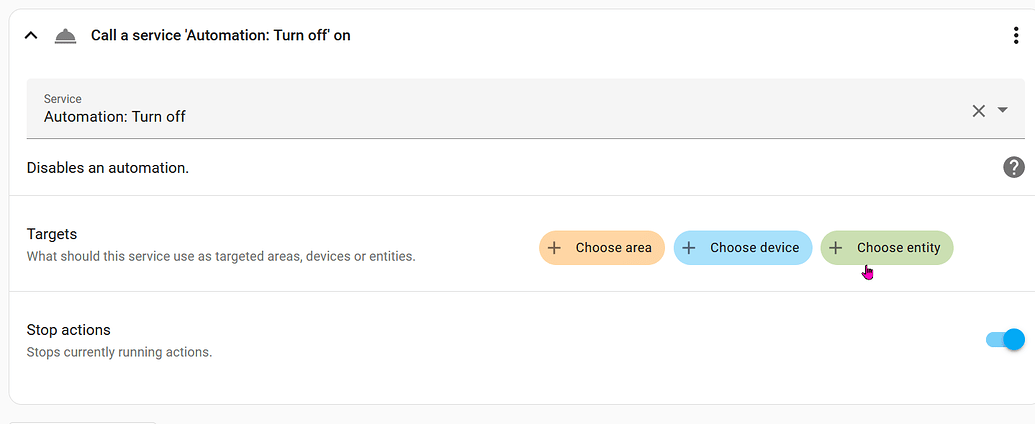Click the plus icon on Choose area

554,248
